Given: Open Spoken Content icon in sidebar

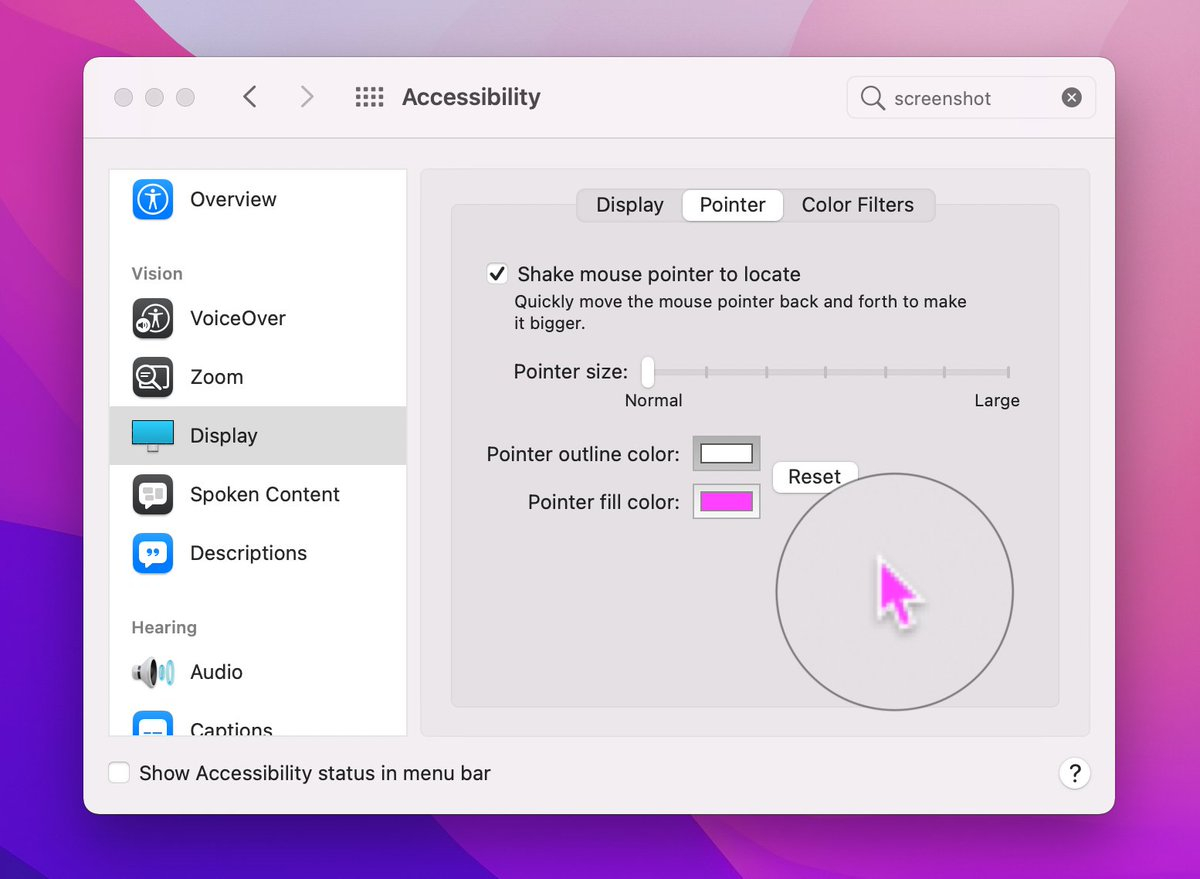Looking at the screenshot, I should [153, 494].
